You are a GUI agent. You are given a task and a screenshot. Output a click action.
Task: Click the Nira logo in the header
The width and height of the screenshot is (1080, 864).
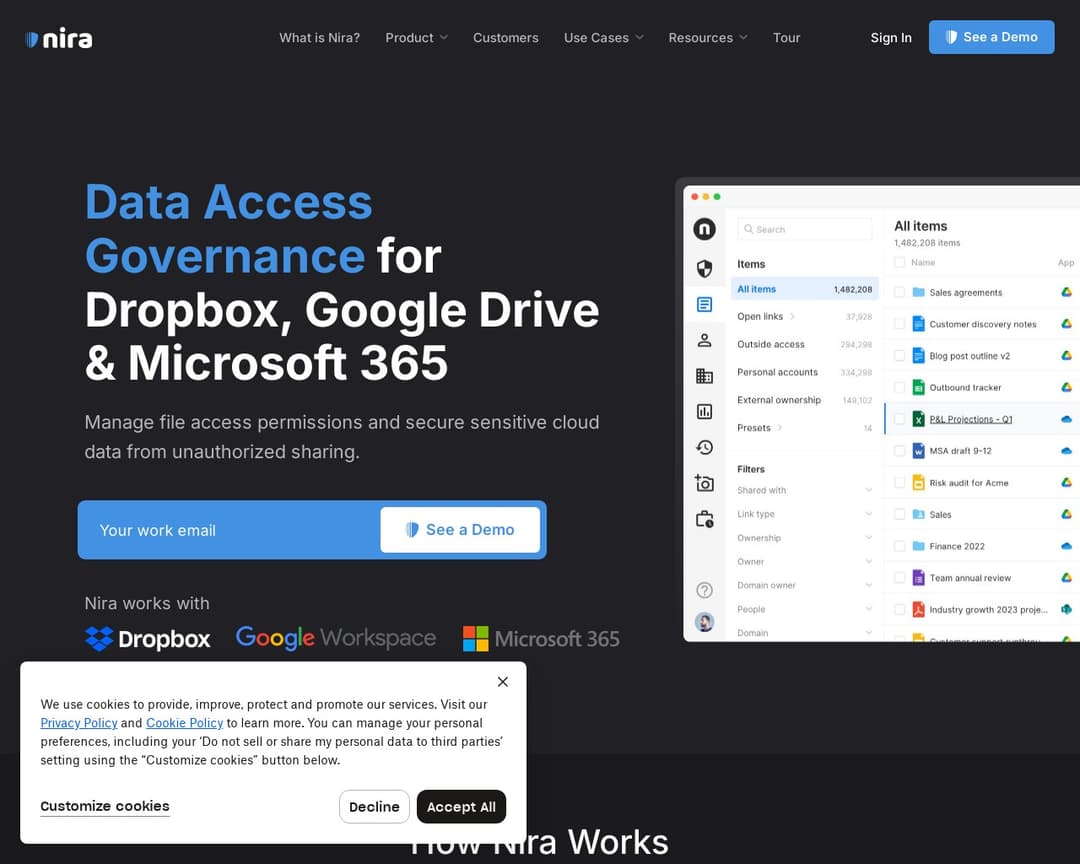point(59,39)
